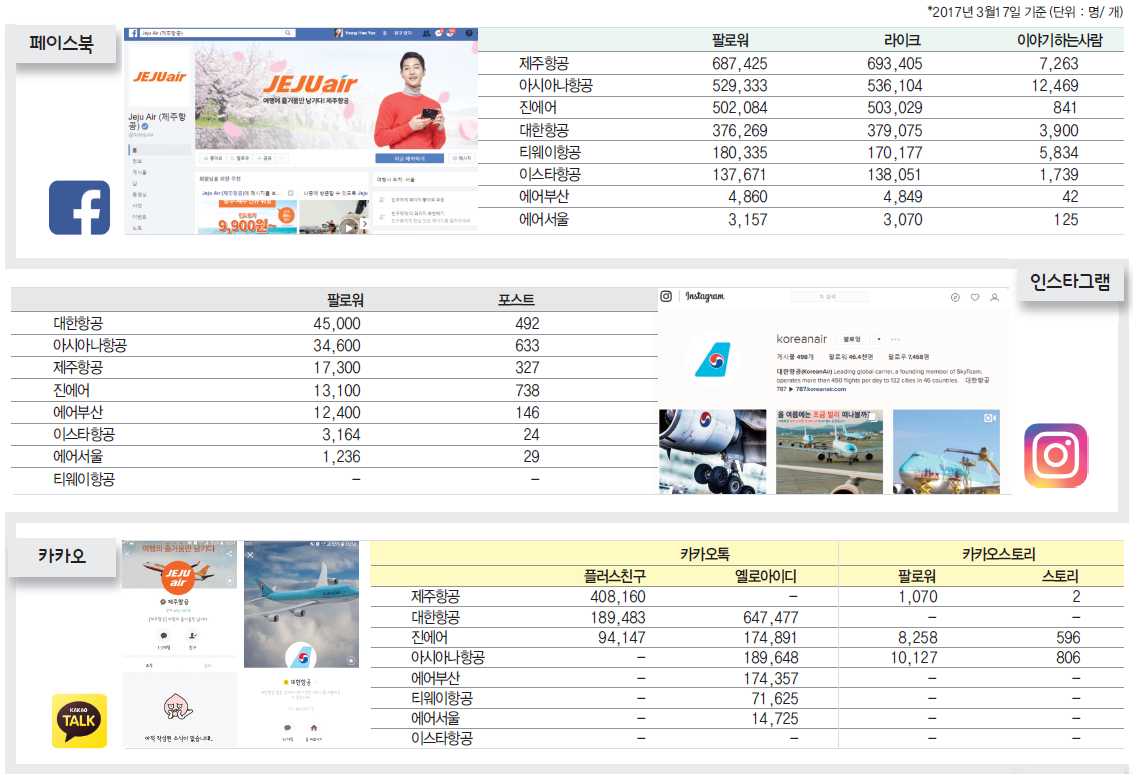1133x774 pixels.
Task: Click the 카카오스토리 group header
Action: 999,554
